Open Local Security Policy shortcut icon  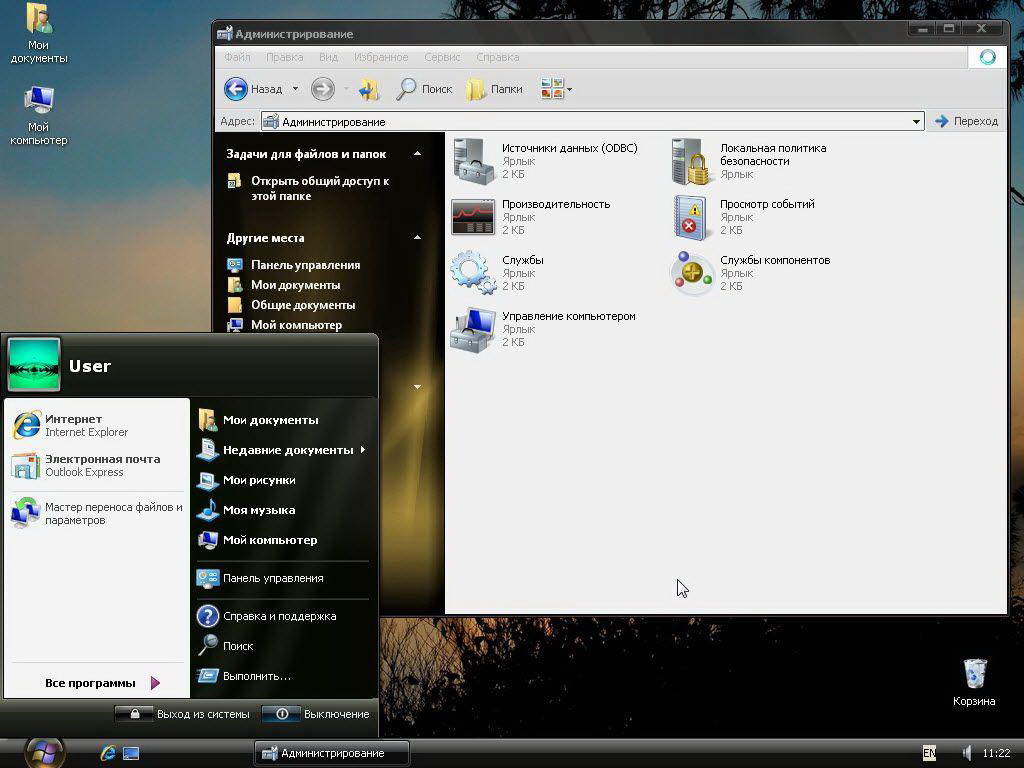pos(692,161)
